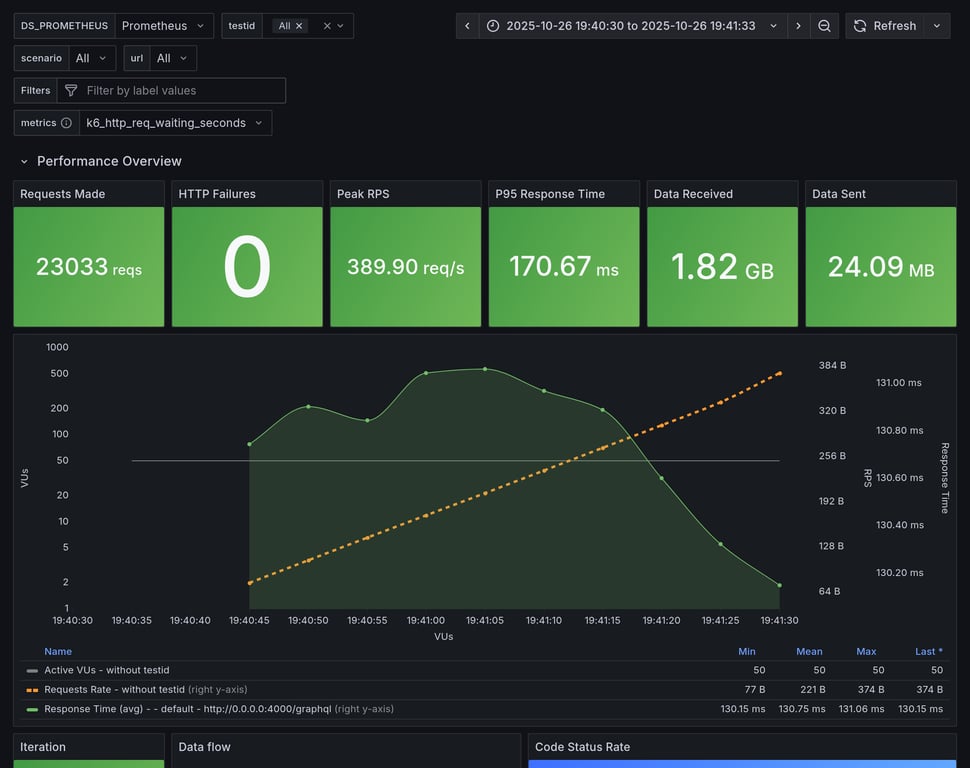Image resolution: width=970 pixels, height=768 pixels.
Task: Sort legend by Mean column header
Action: (809, 651)
